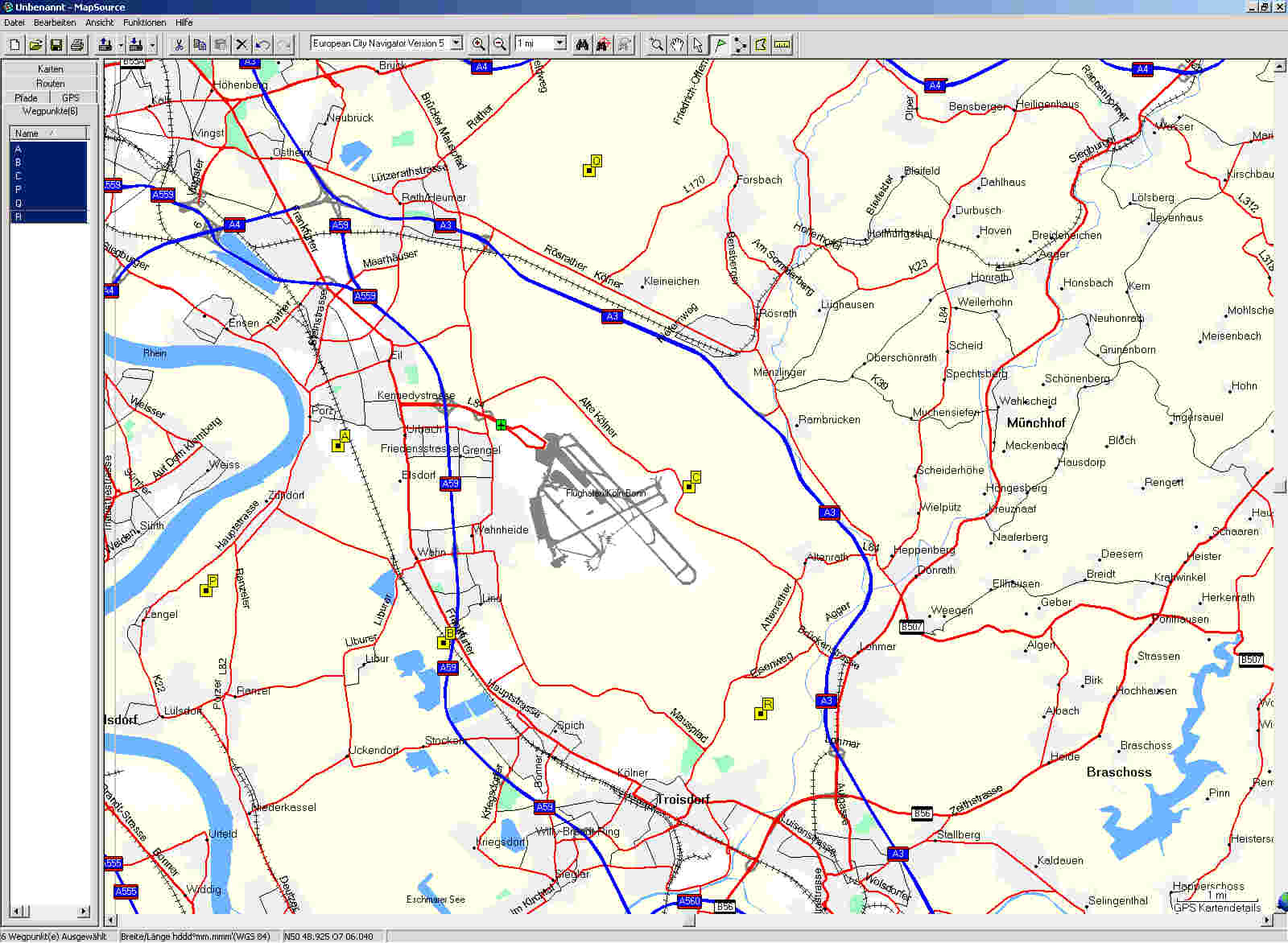The width and height of the screenshot is (1288, 943).
Task: Click the Zoom In magnifier button
Action: (x=478, y=44)
